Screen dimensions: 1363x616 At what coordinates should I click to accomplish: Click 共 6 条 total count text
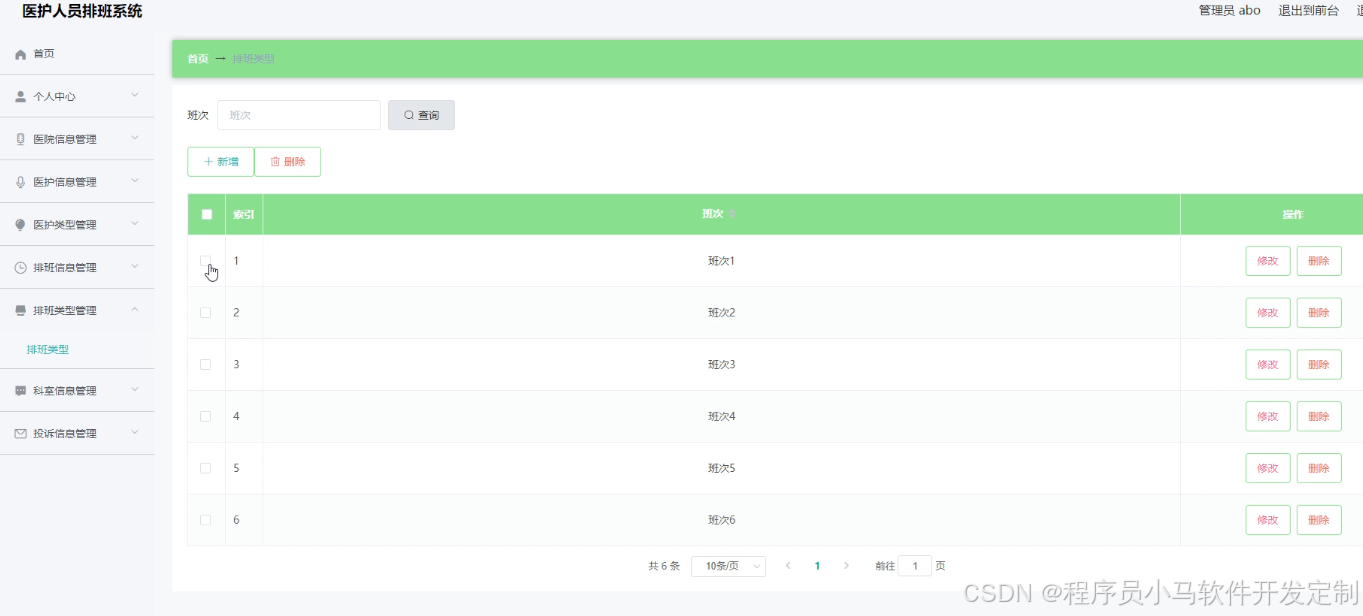click(x=664, y=566)
